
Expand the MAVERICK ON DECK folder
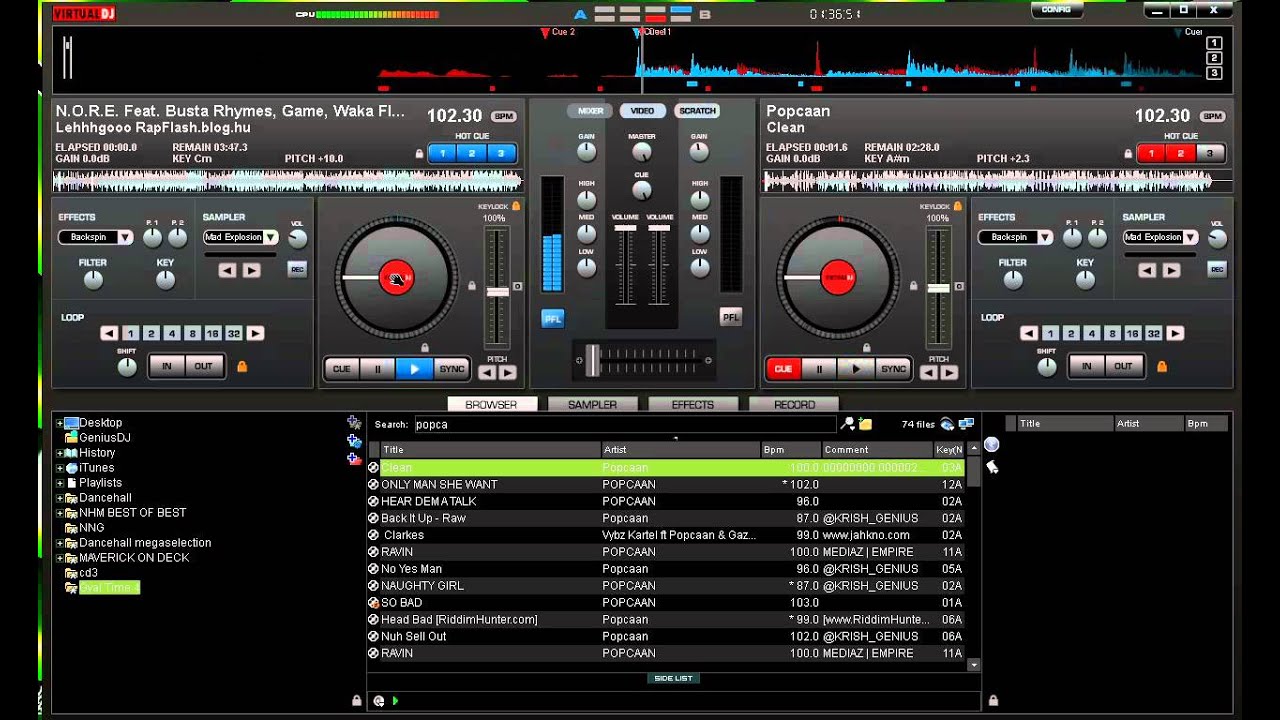tap(60, 558)
